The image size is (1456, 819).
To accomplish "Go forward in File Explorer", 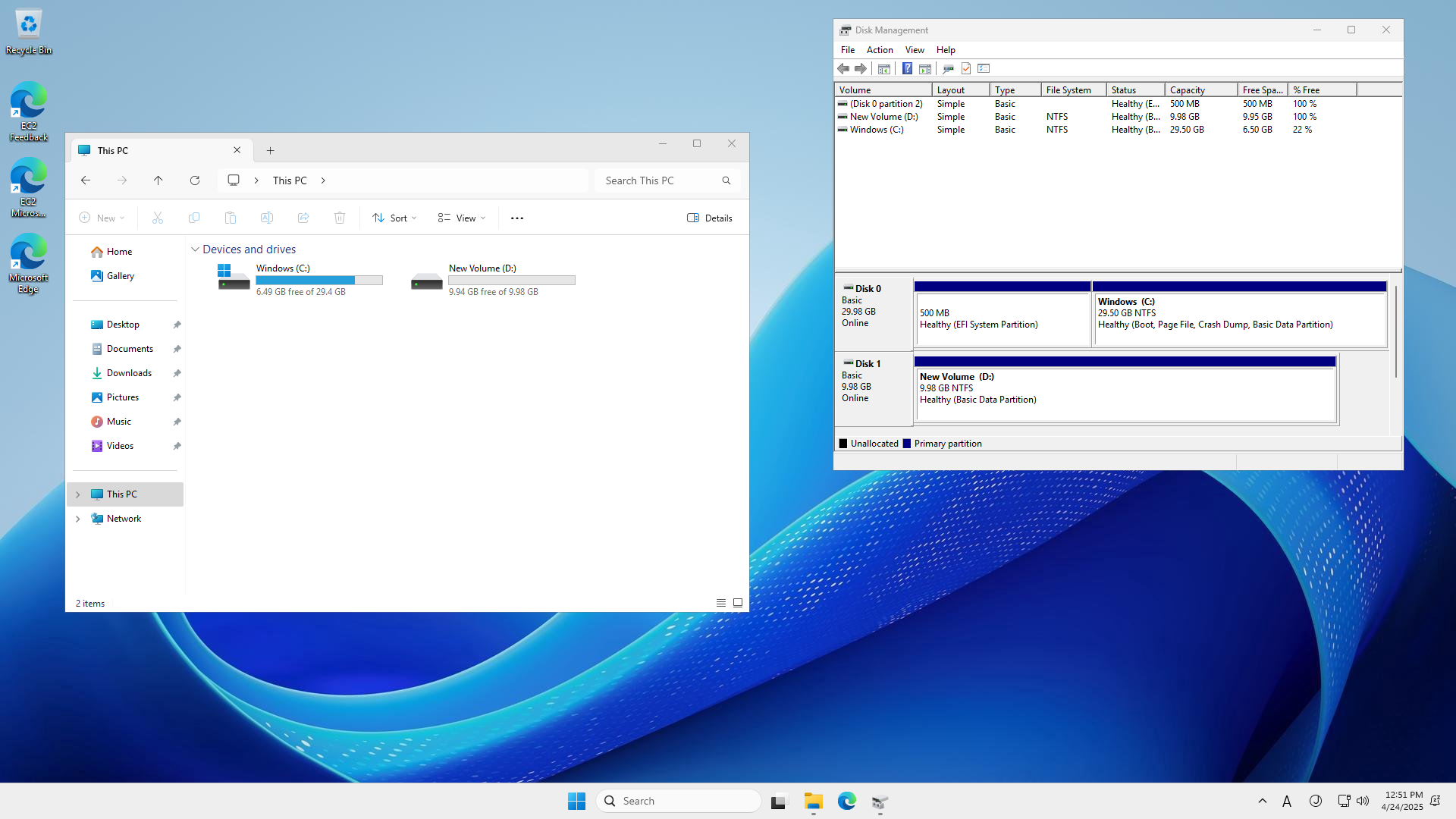I will click(122, 180).
